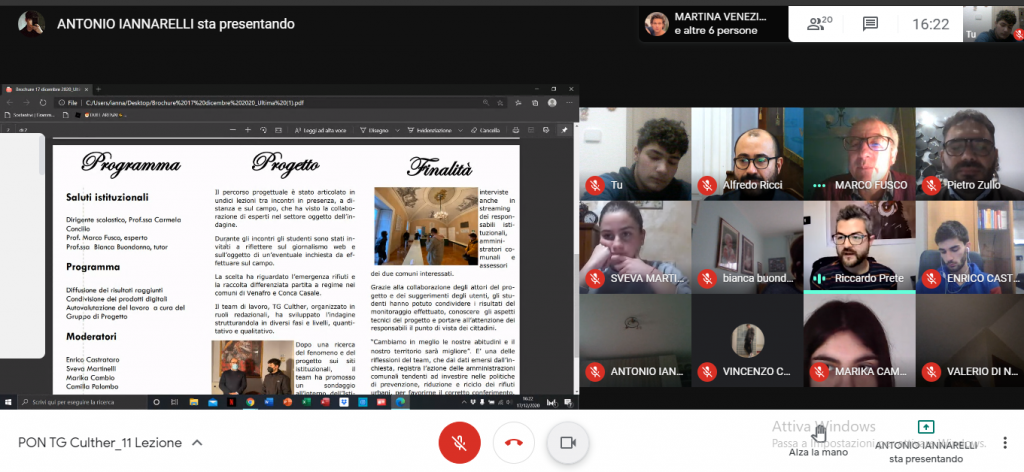Expand PON TG Culther_11 Lezione meeting details
The image size is (1024, 472).
(197, 442)
